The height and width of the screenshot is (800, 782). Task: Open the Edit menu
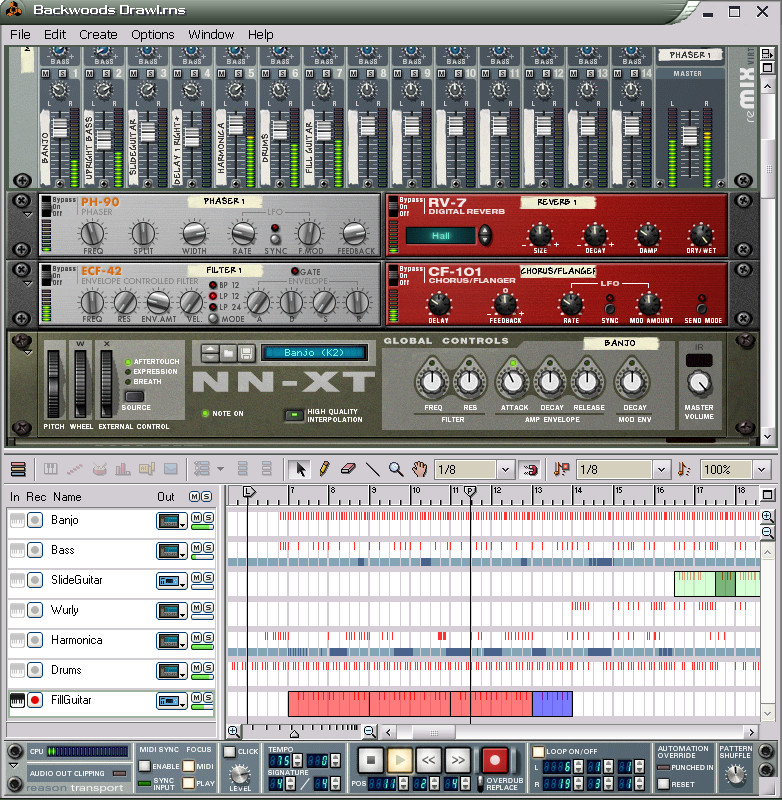[55, 35]
